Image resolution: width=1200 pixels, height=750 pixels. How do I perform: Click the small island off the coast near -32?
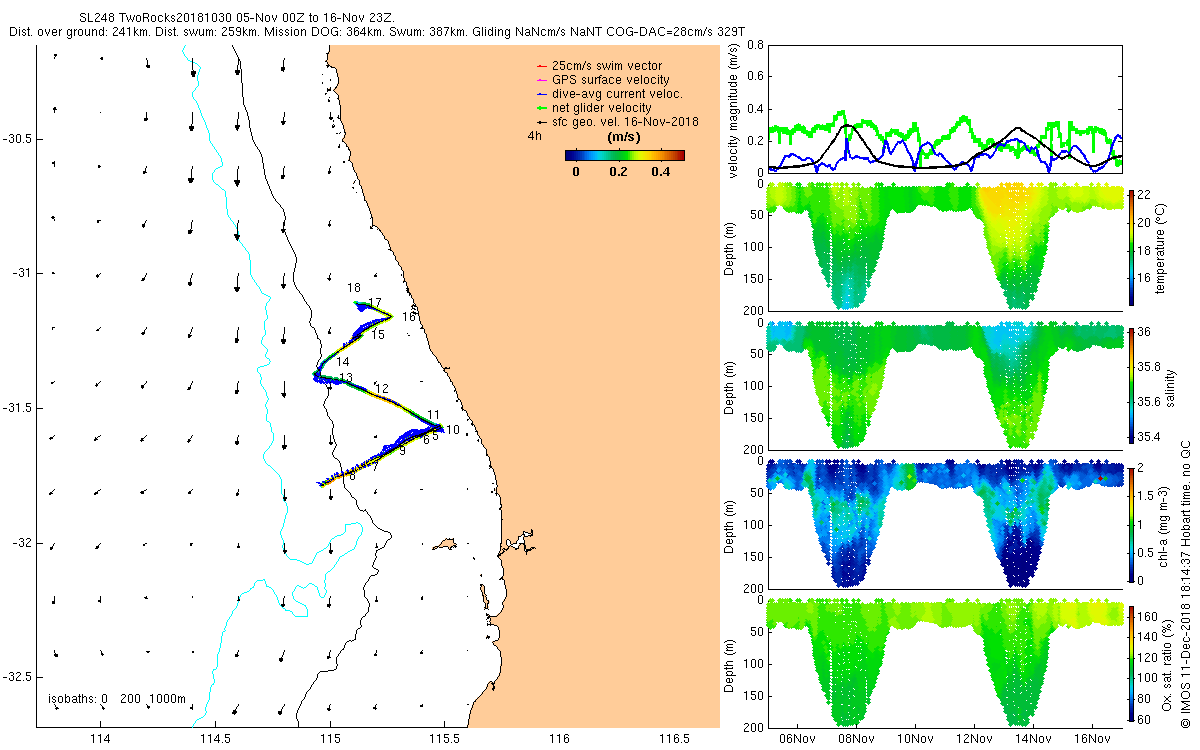click(x=444, y=546)
